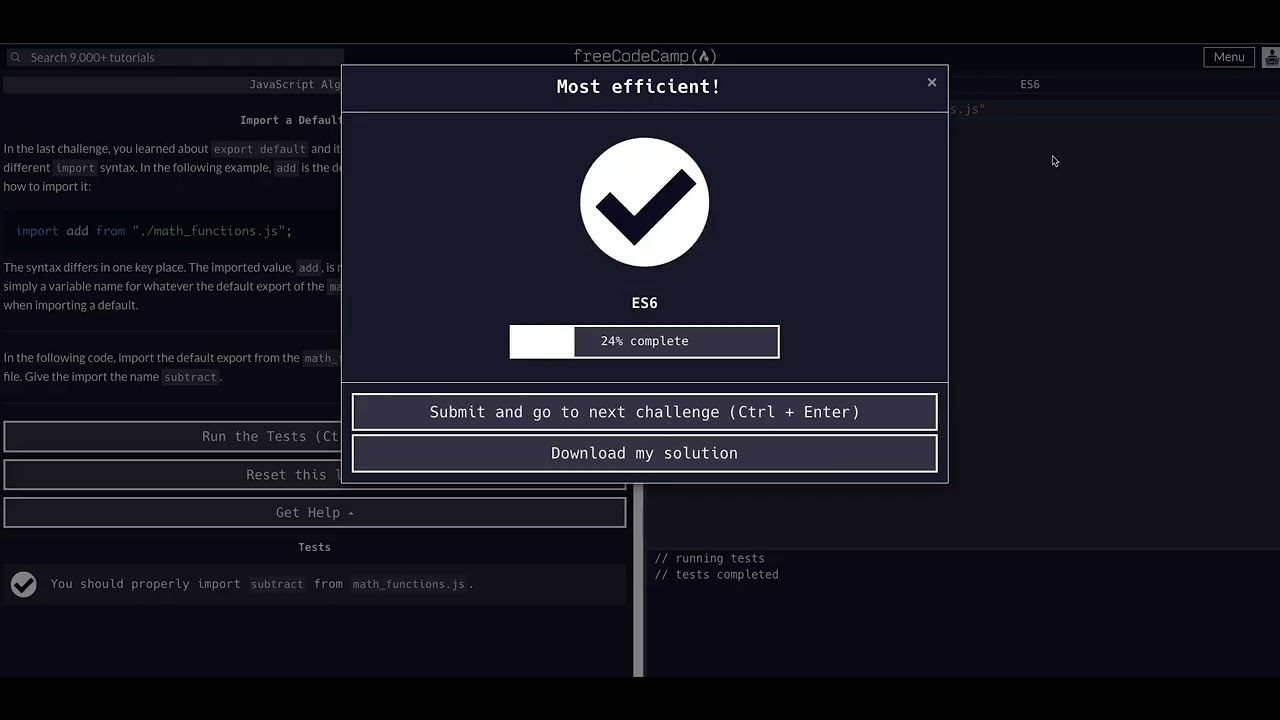This screenshot has height=720, width=1280.
Task: Click the vertical pane divider handle
Action: (x=638, y=580)
